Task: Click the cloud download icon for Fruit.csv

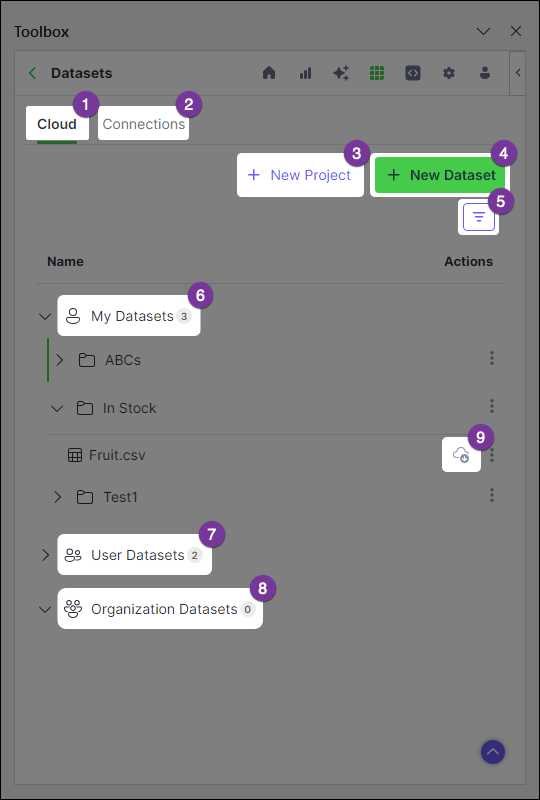Action: [461, 454]
